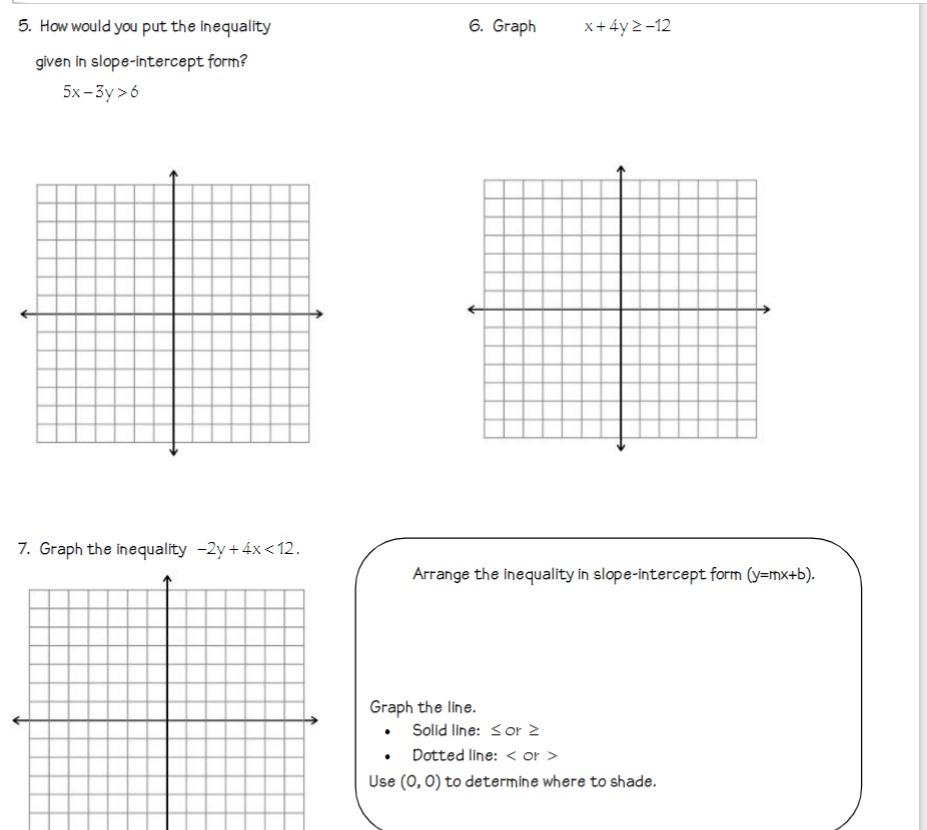Click the problem 7 inequality −2y + 4x < 12
This screenshot has width=927, height=830.
tap(248, 549)
